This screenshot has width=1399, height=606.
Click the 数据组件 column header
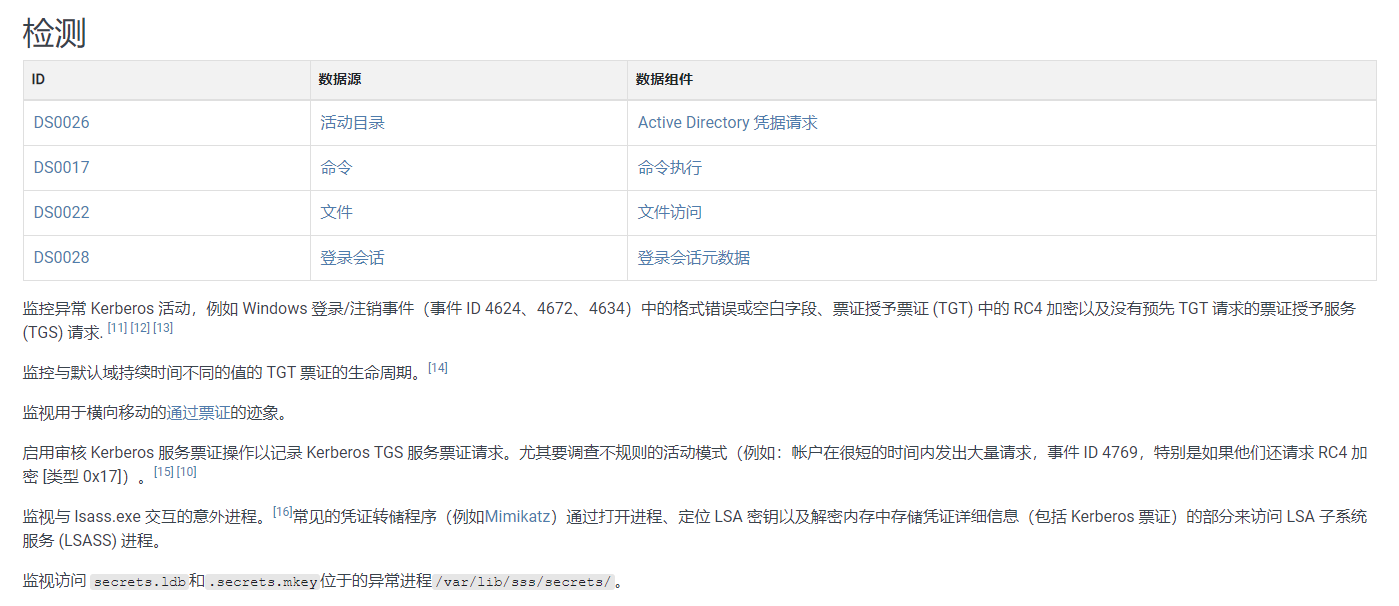pyautogui.click(x=664, y=79)
